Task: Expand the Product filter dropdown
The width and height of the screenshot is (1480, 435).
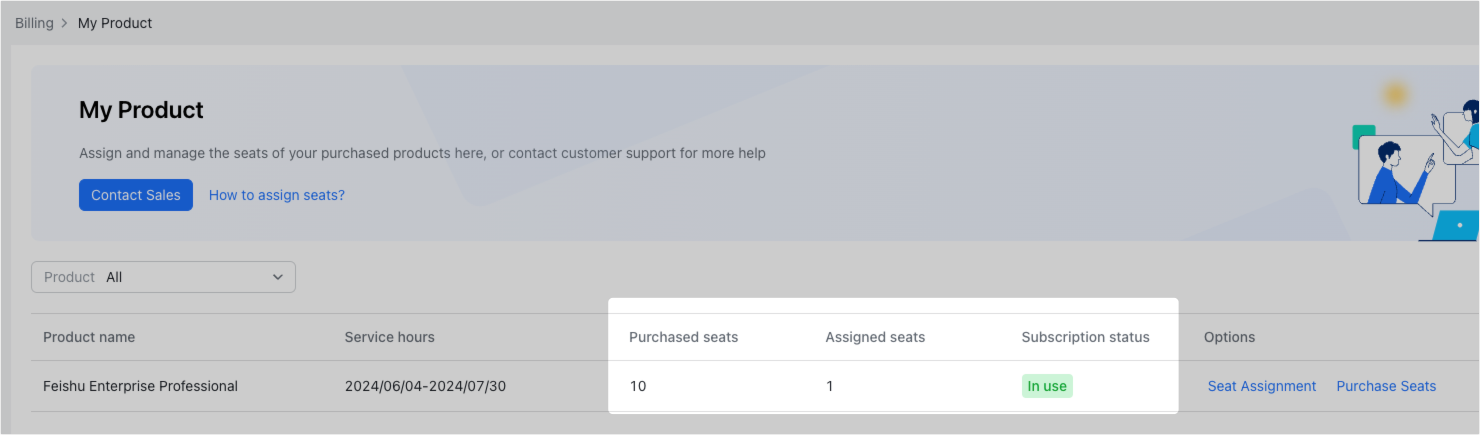Action: (x=163, y=277)
